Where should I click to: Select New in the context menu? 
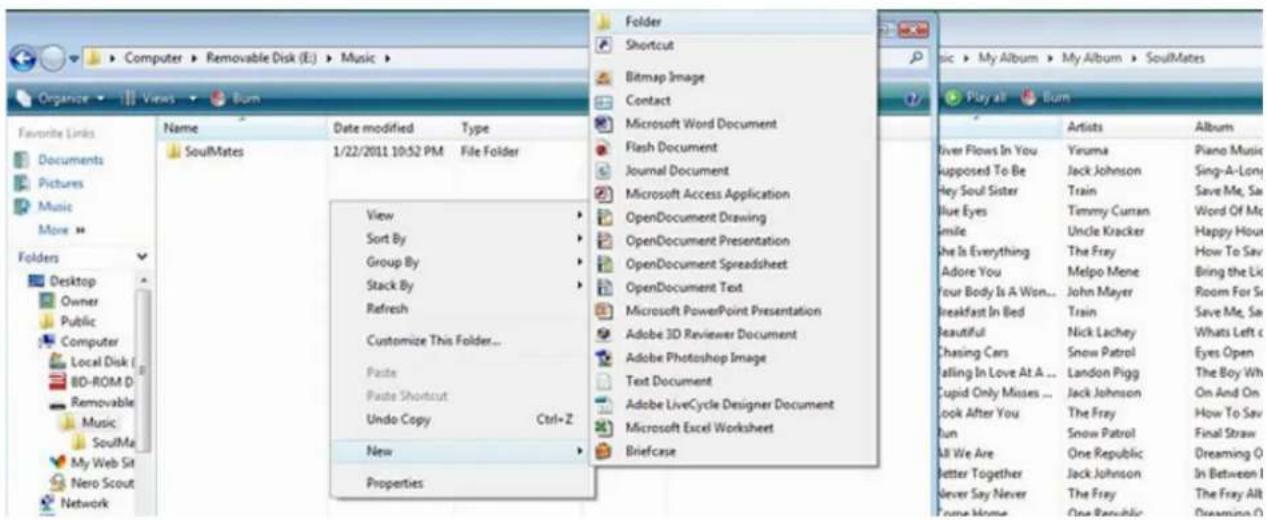463,452
